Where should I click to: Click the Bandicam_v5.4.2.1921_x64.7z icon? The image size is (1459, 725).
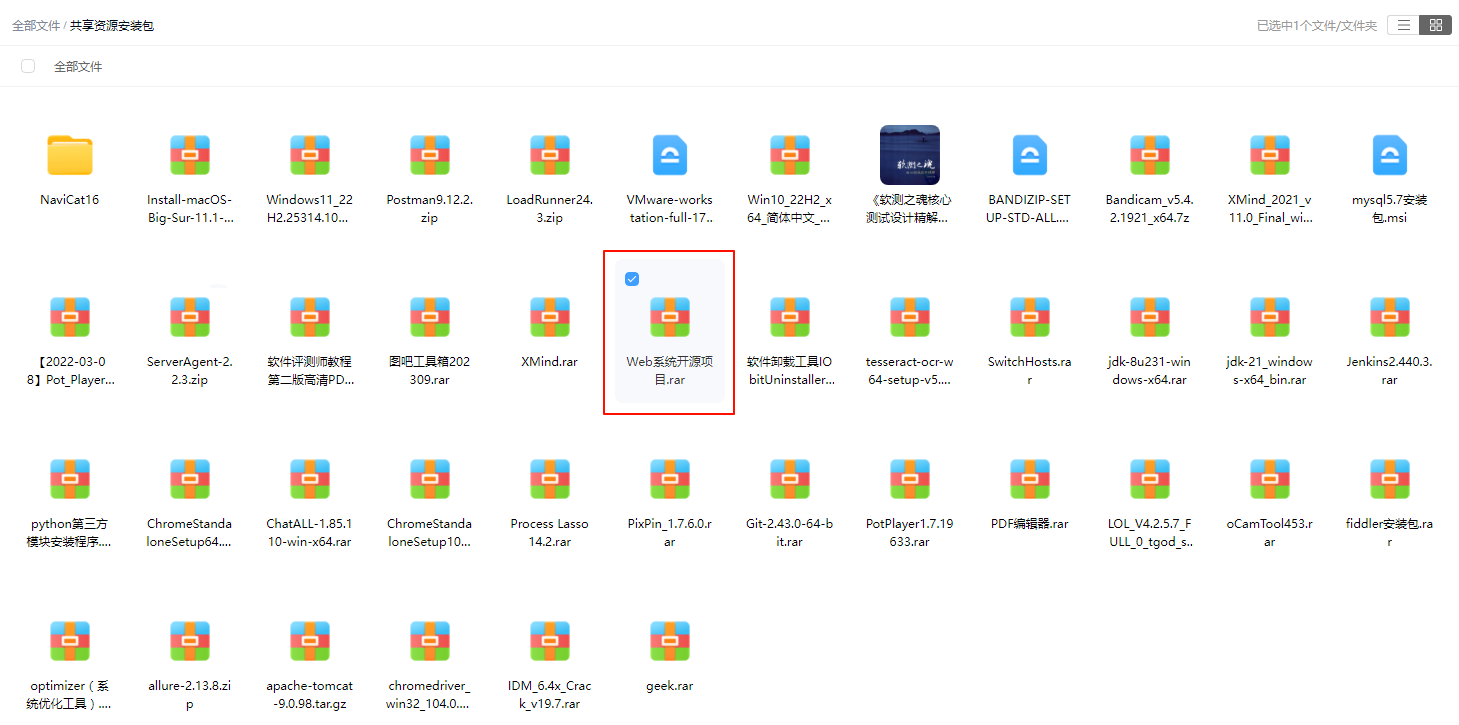pyautogui.click(x=1150, y=155)
